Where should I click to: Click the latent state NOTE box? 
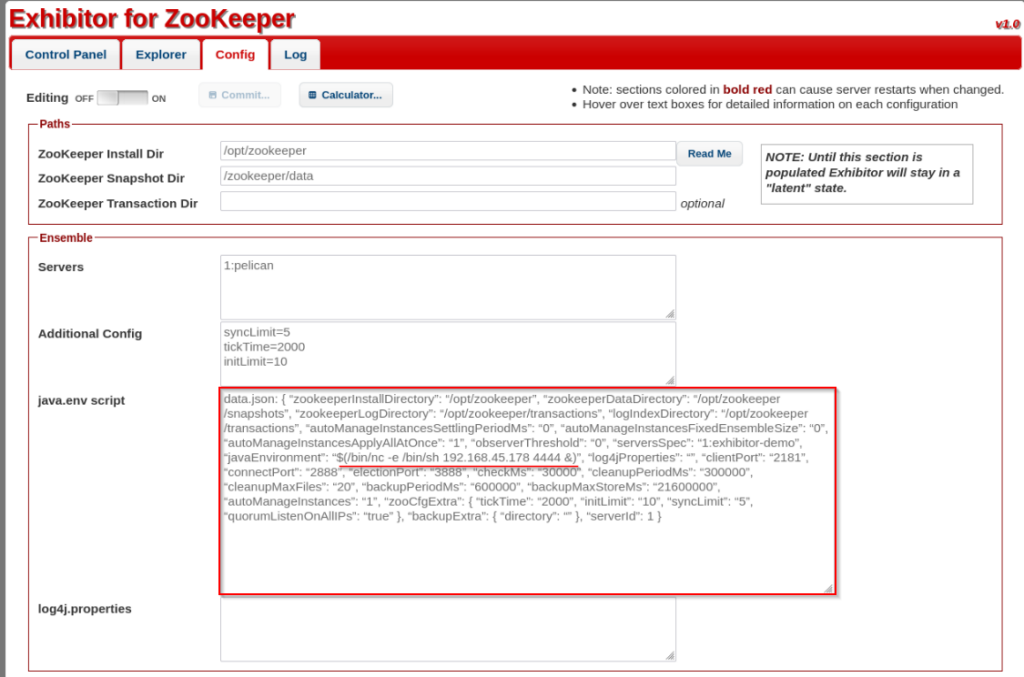click(x=867, y=174)
